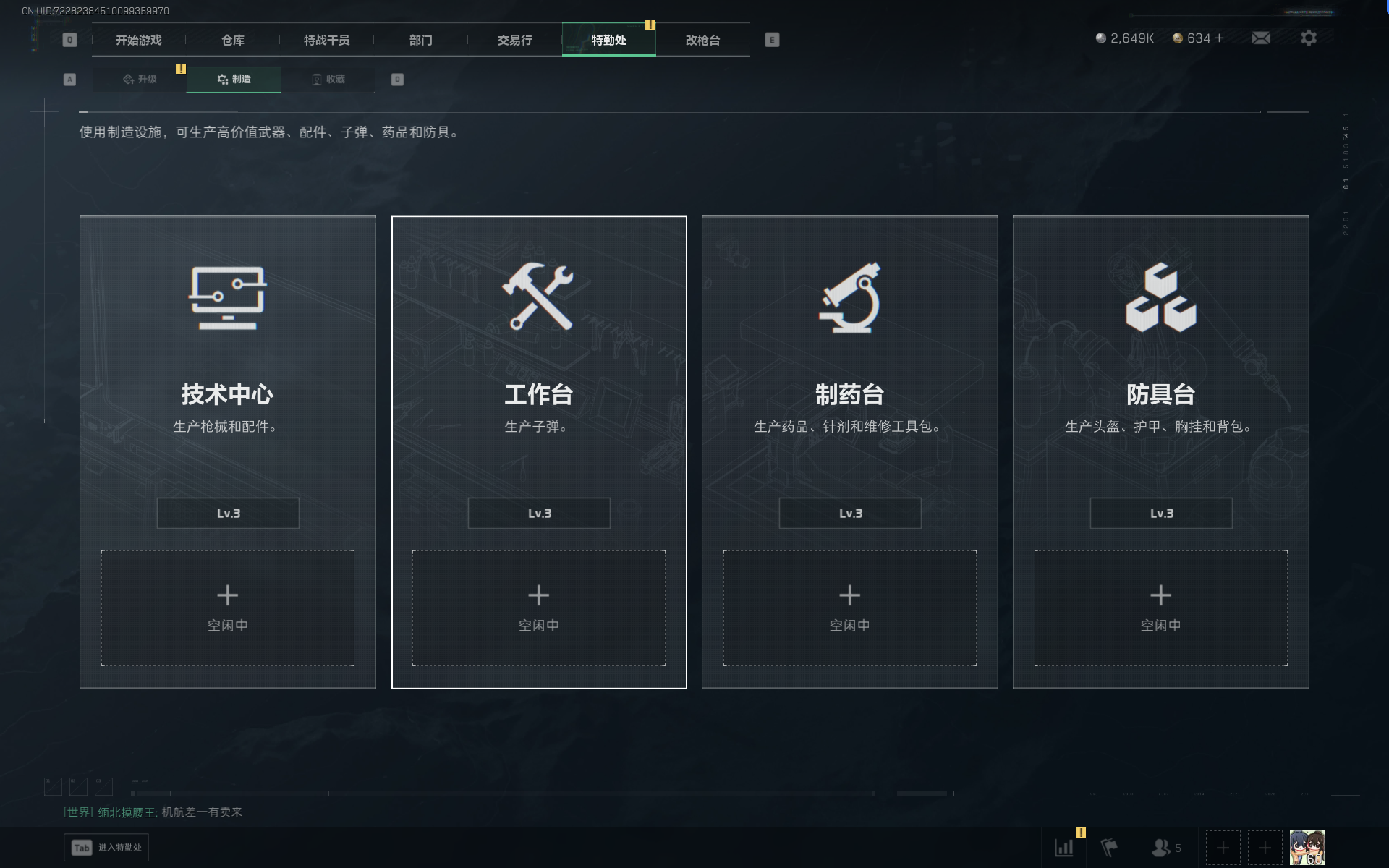Open the mail envelope icon

[x=1261, y=38]
